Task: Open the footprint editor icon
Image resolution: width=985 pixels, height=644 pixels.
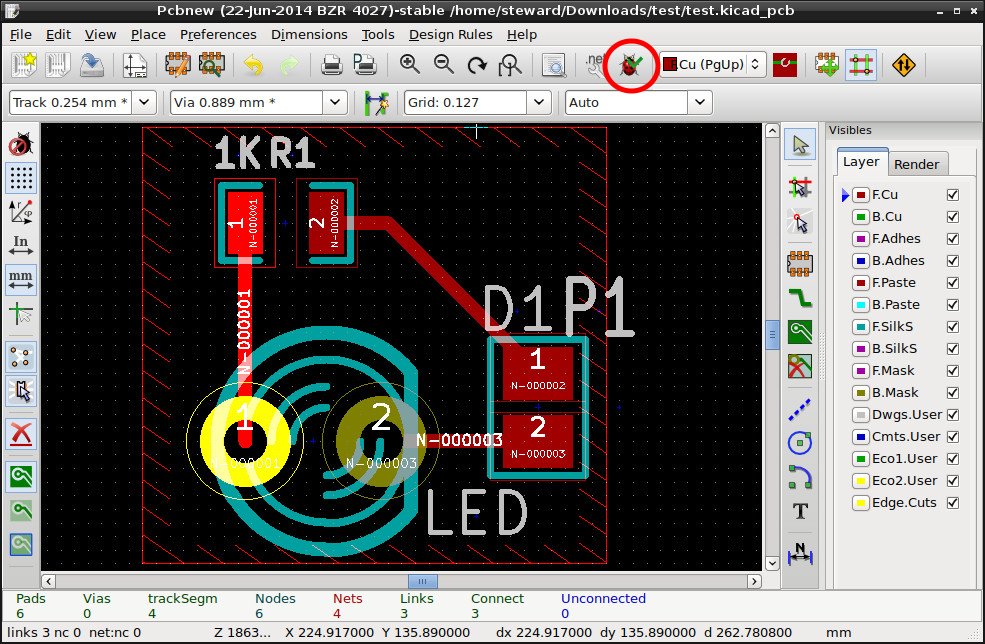Action: [x=178, y=65]
